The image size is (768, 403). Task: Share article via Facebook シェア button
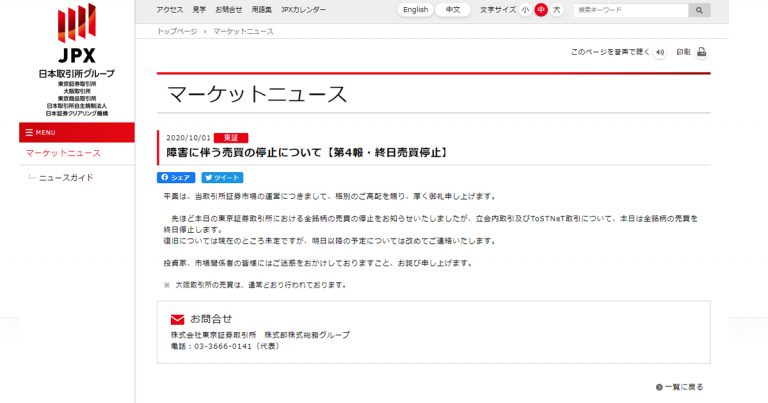[x=177, y=177]
